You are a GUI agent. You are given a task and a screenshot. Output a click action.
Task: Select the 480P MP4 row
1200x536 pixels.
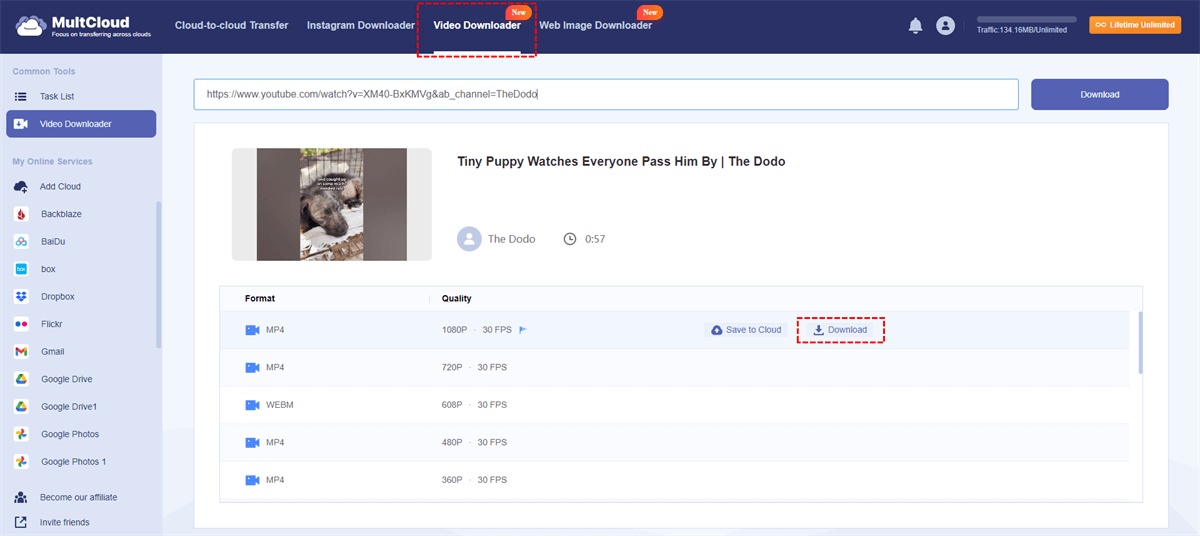point(675,442)
